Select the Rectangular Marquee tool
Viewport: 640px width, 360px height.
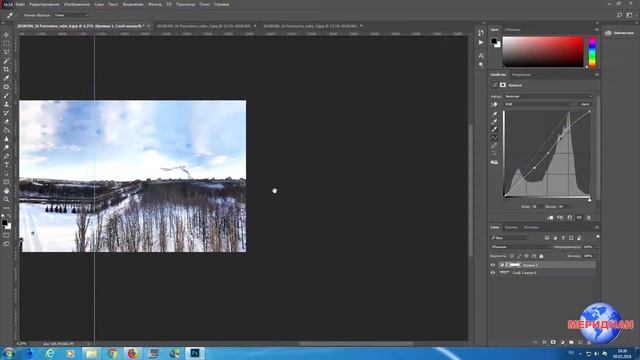(x=6, y=43)
